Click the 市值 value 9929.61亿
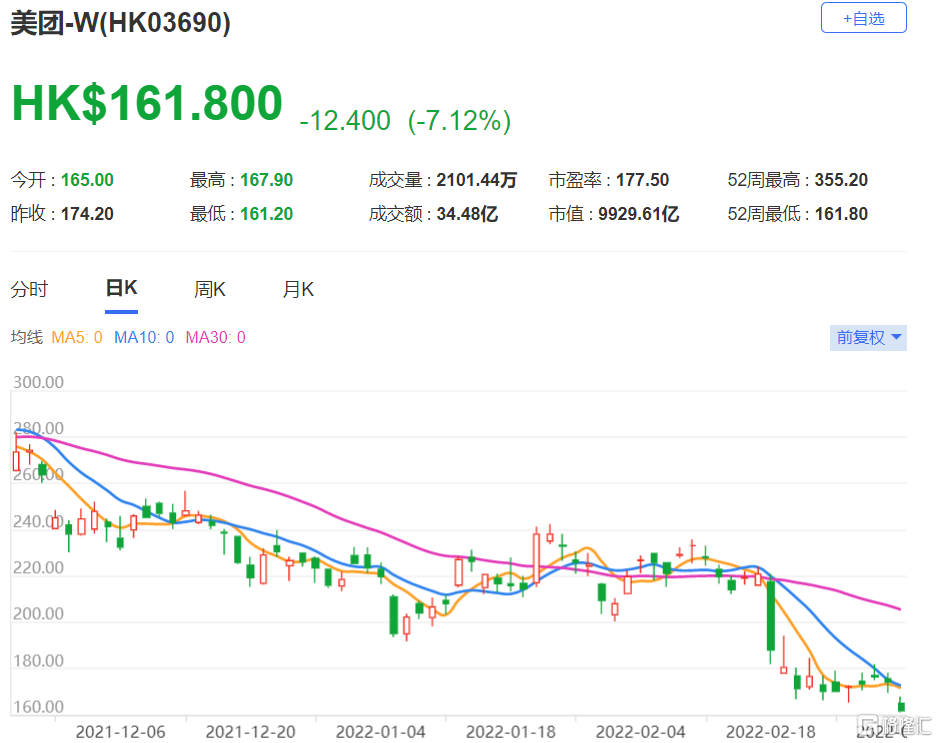 click(x=638, y=214)
